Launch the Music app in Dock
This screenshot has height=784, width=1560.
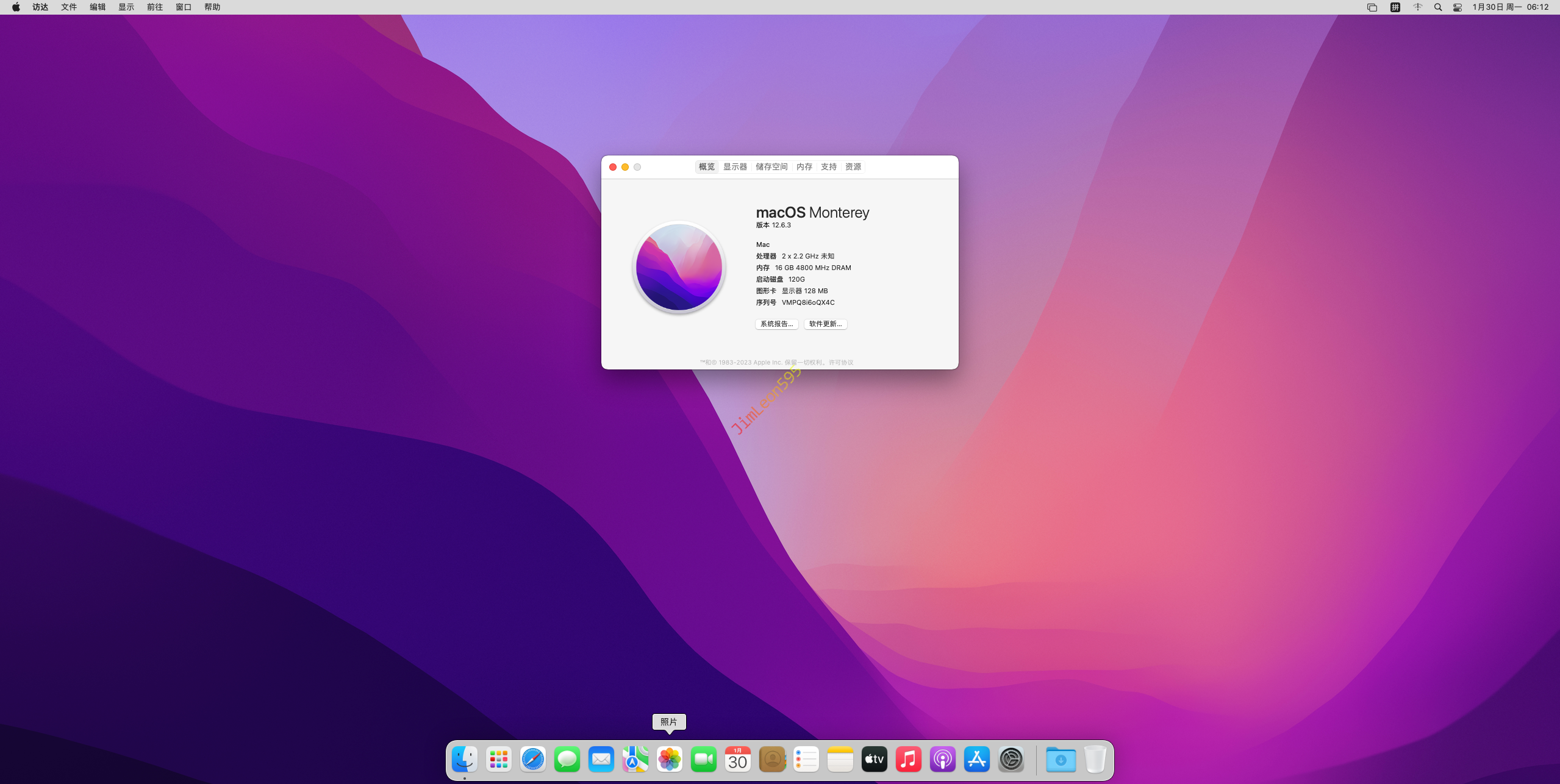[x=908, y=759]
